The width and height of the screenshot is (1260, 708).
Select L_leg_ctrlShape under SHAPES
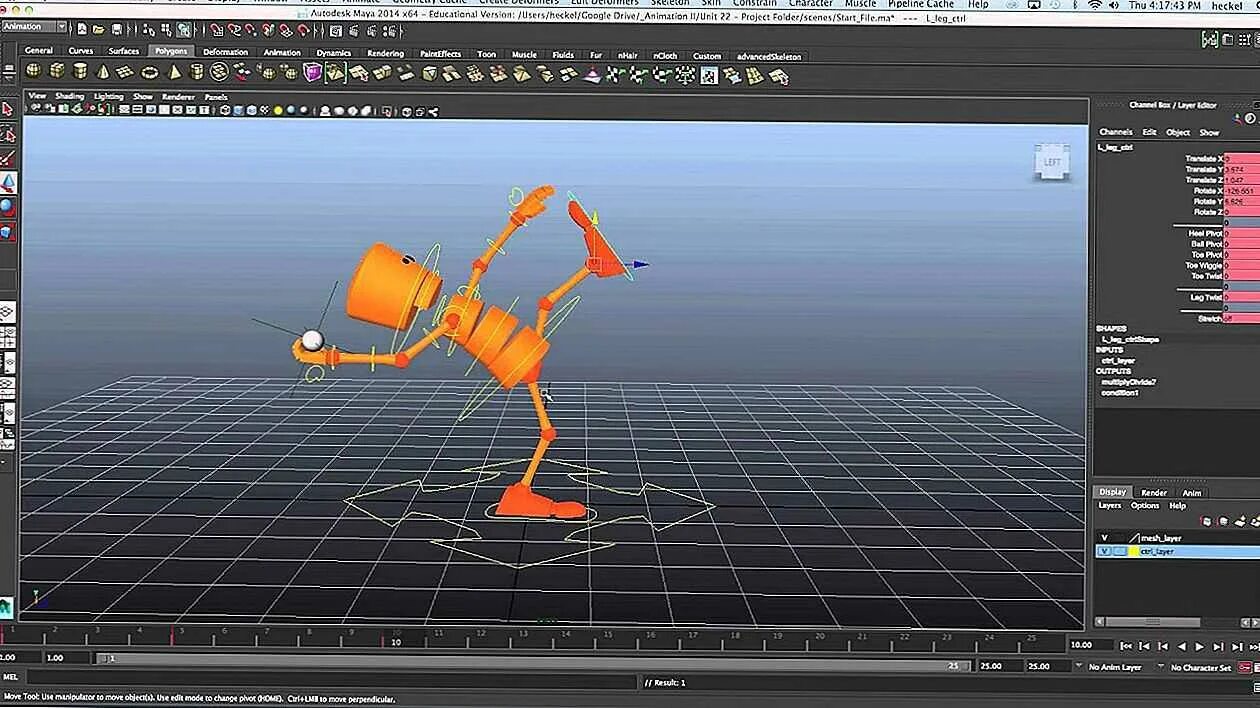coord(1131,340)
